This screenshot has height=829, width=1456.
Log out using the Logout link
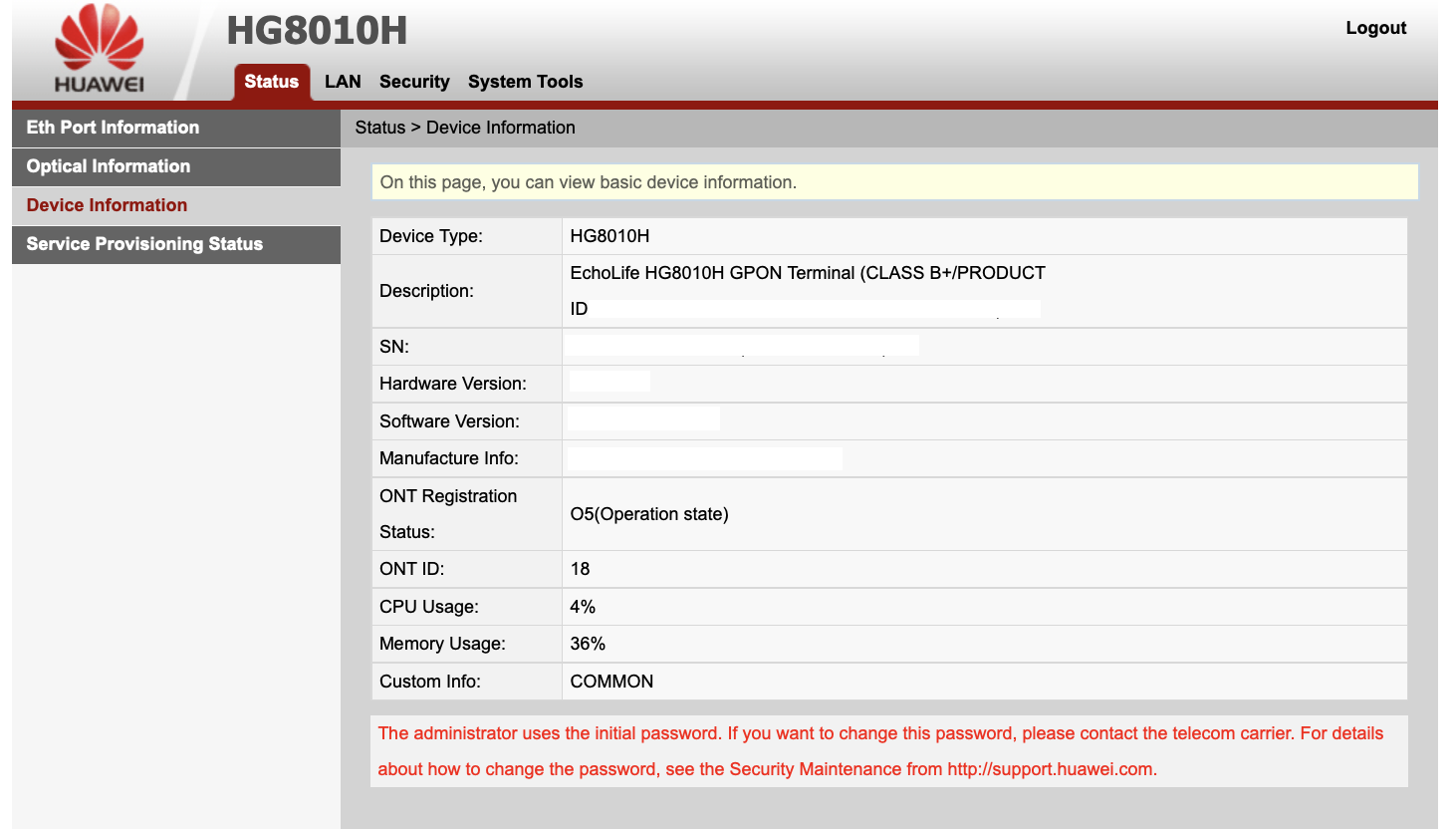pyautogui.click(x=1375, y=28)
